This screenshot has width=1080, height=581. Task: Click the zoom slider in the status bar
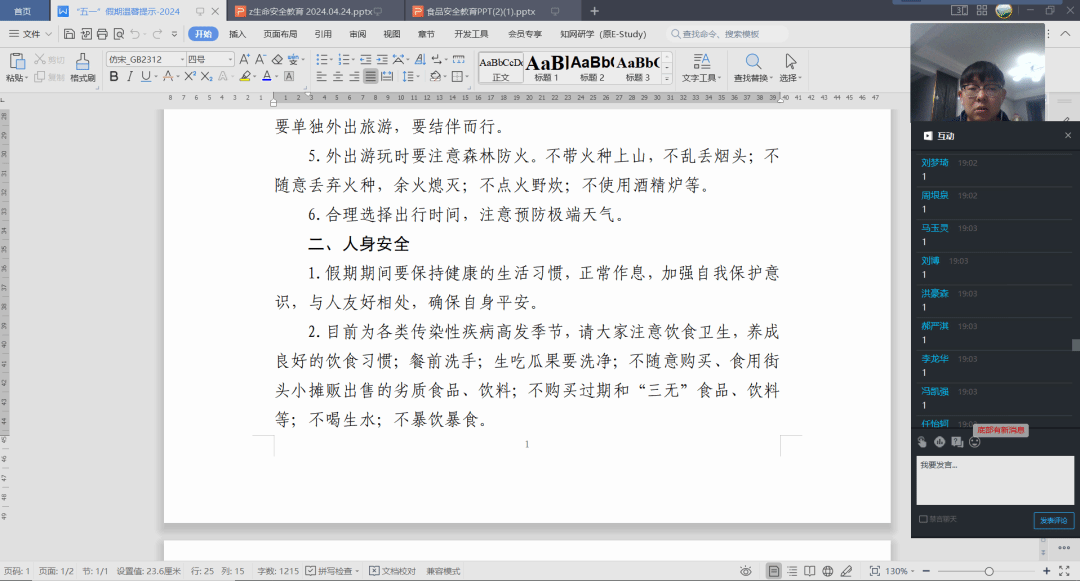tap(988, 571)
